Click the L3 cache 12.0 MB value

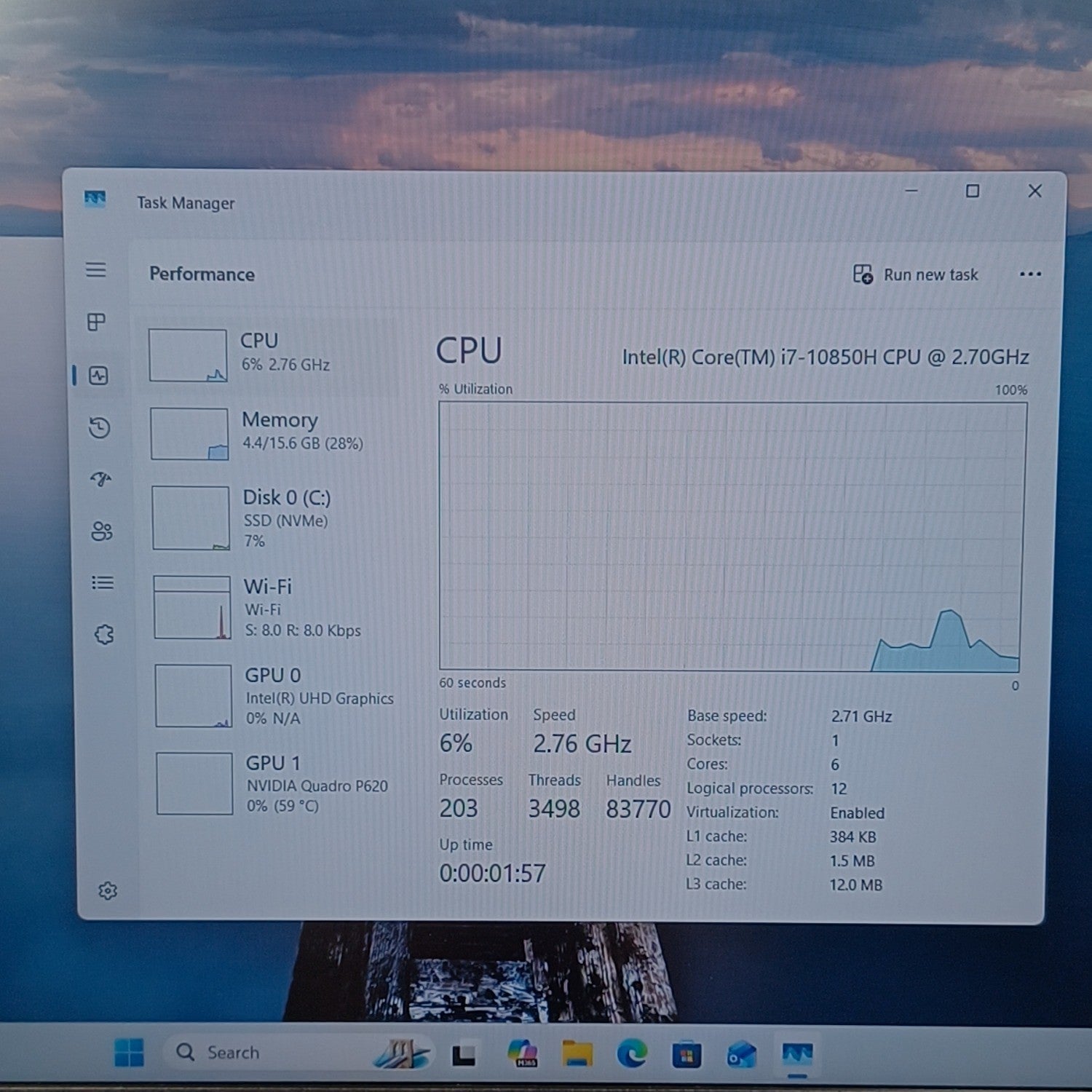[856, 885]
